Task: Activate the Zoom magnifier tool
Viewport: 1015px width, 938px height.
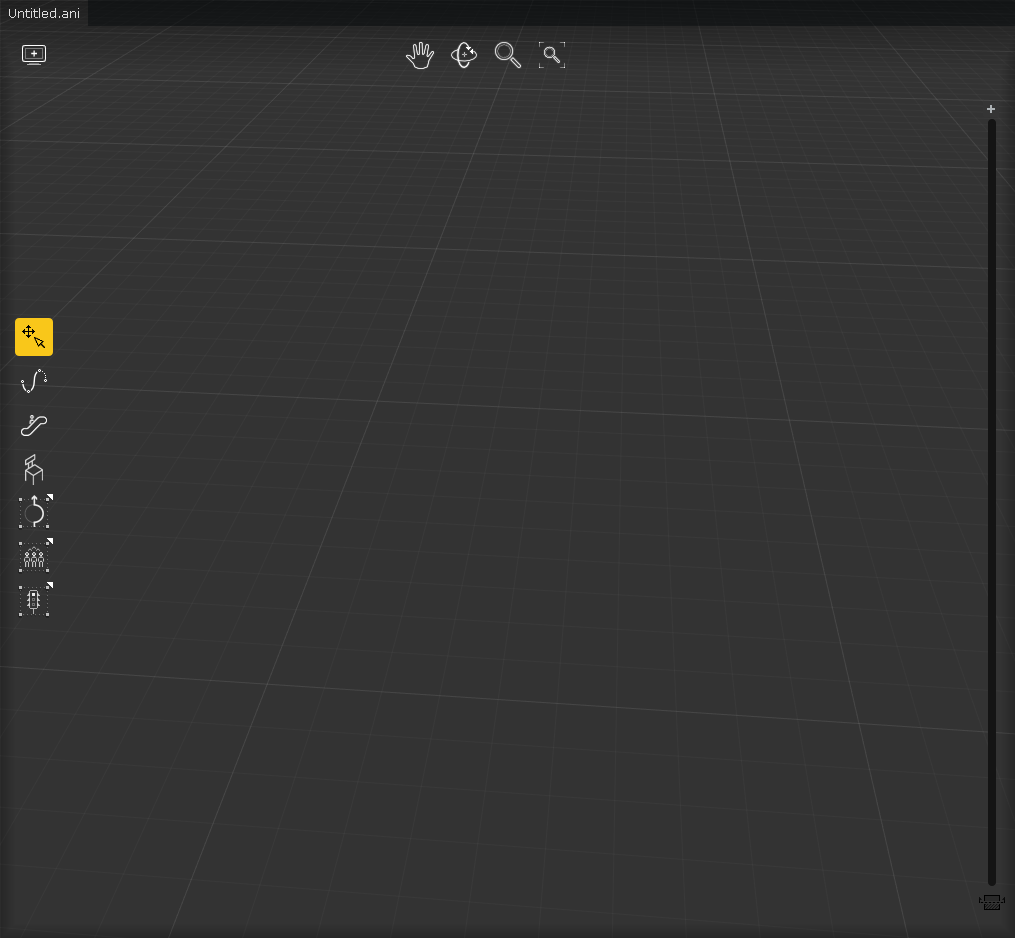Action: pyautogui.click(x=507, y=55)
